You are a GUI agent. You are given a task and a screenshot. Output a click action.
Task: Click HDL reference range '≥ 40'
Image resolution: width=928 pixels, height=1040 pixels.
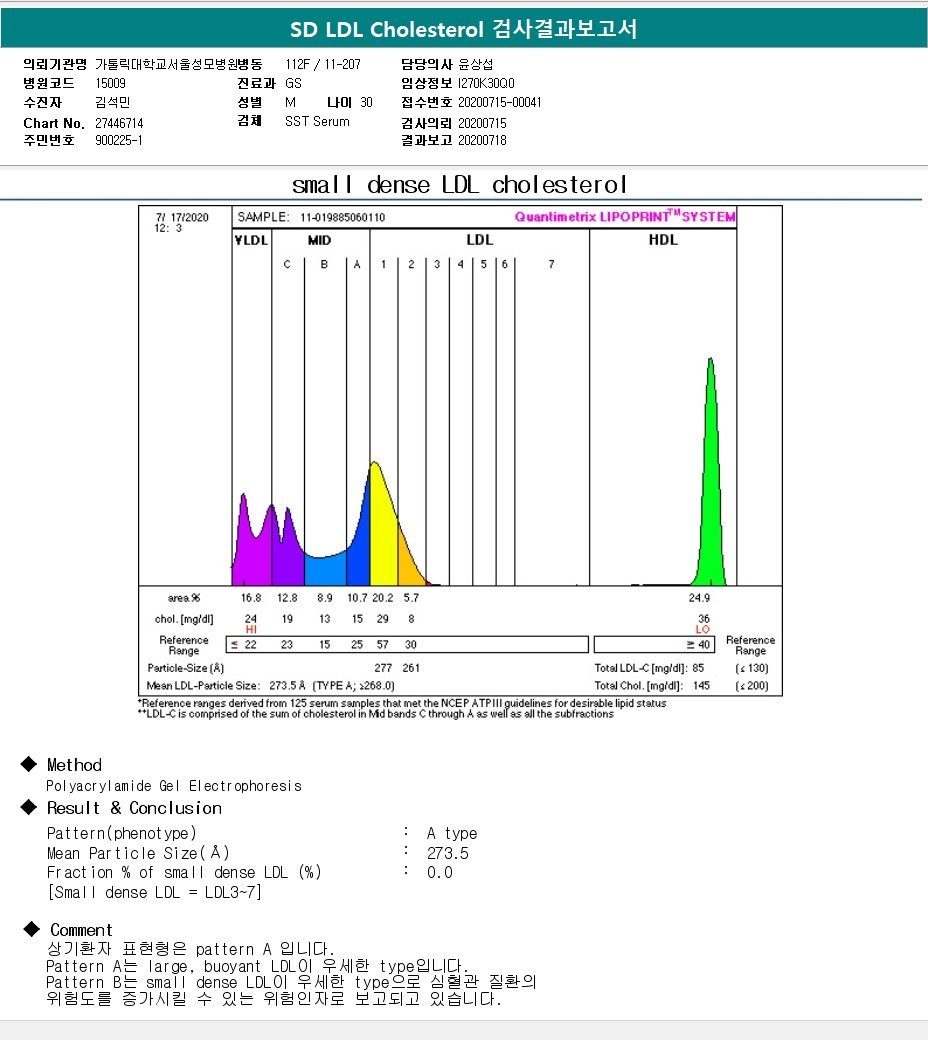pos(698,644)
